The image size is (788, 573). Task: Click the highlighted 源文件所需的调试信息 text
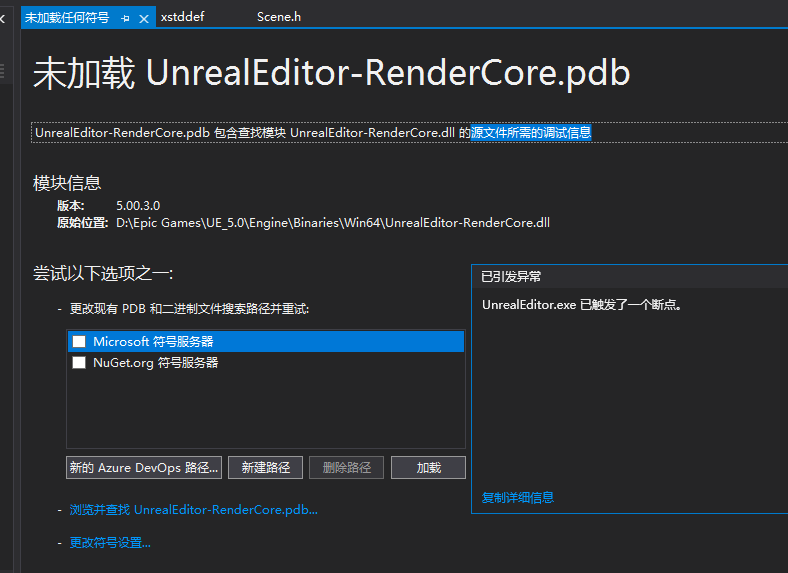click(x=531, y=133)
